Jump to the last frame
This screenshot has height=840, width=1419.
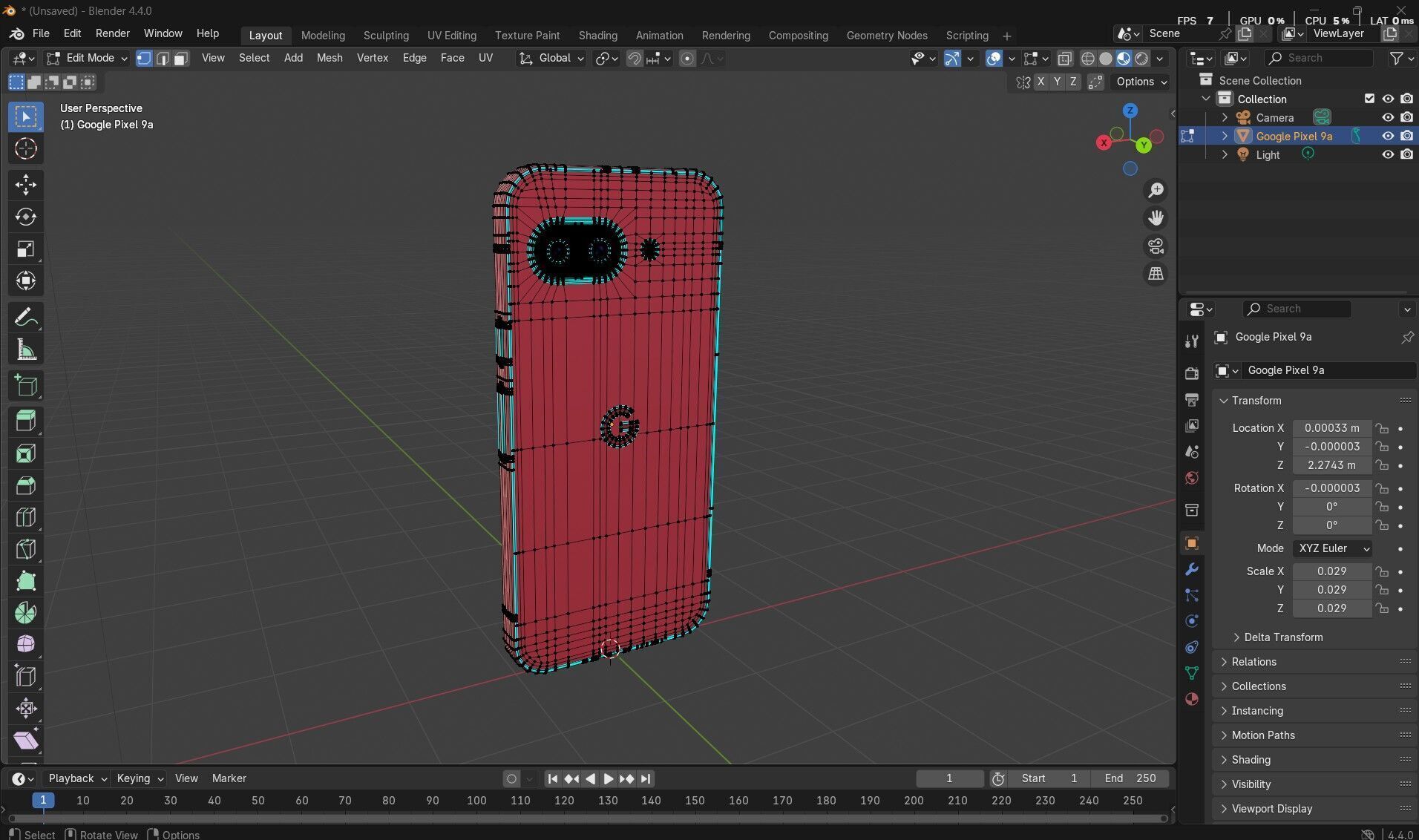pyautogui.click(x=646, y=778)
